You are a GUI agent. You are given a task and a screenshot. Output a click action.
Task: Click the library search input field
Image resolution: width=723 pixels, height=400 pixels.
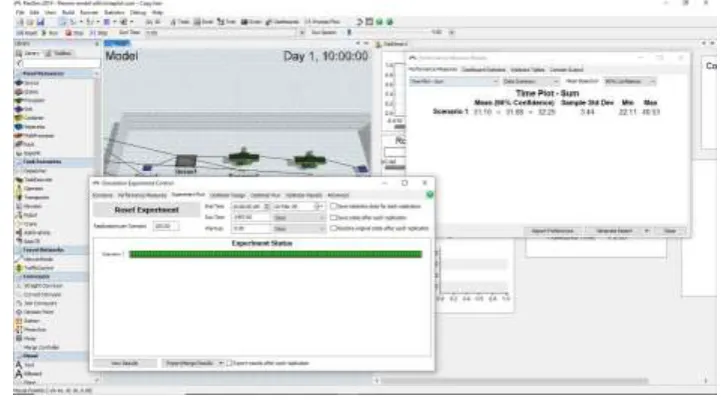61,63
